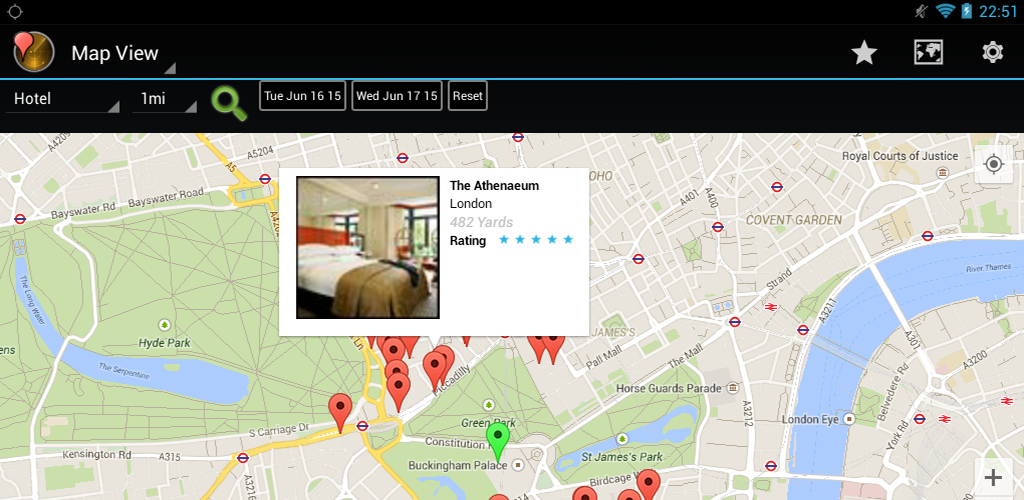1024x500 pixels.
Task: Select the green current-location map pin
Action: click(498, 441)
